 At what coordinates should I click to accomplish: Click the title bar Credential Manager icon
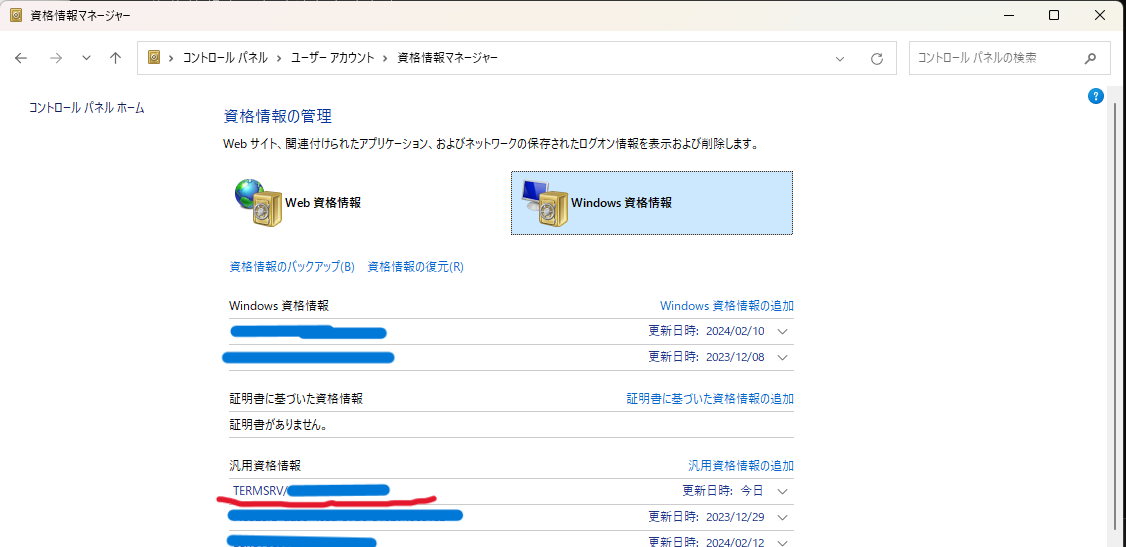[16, 15]
